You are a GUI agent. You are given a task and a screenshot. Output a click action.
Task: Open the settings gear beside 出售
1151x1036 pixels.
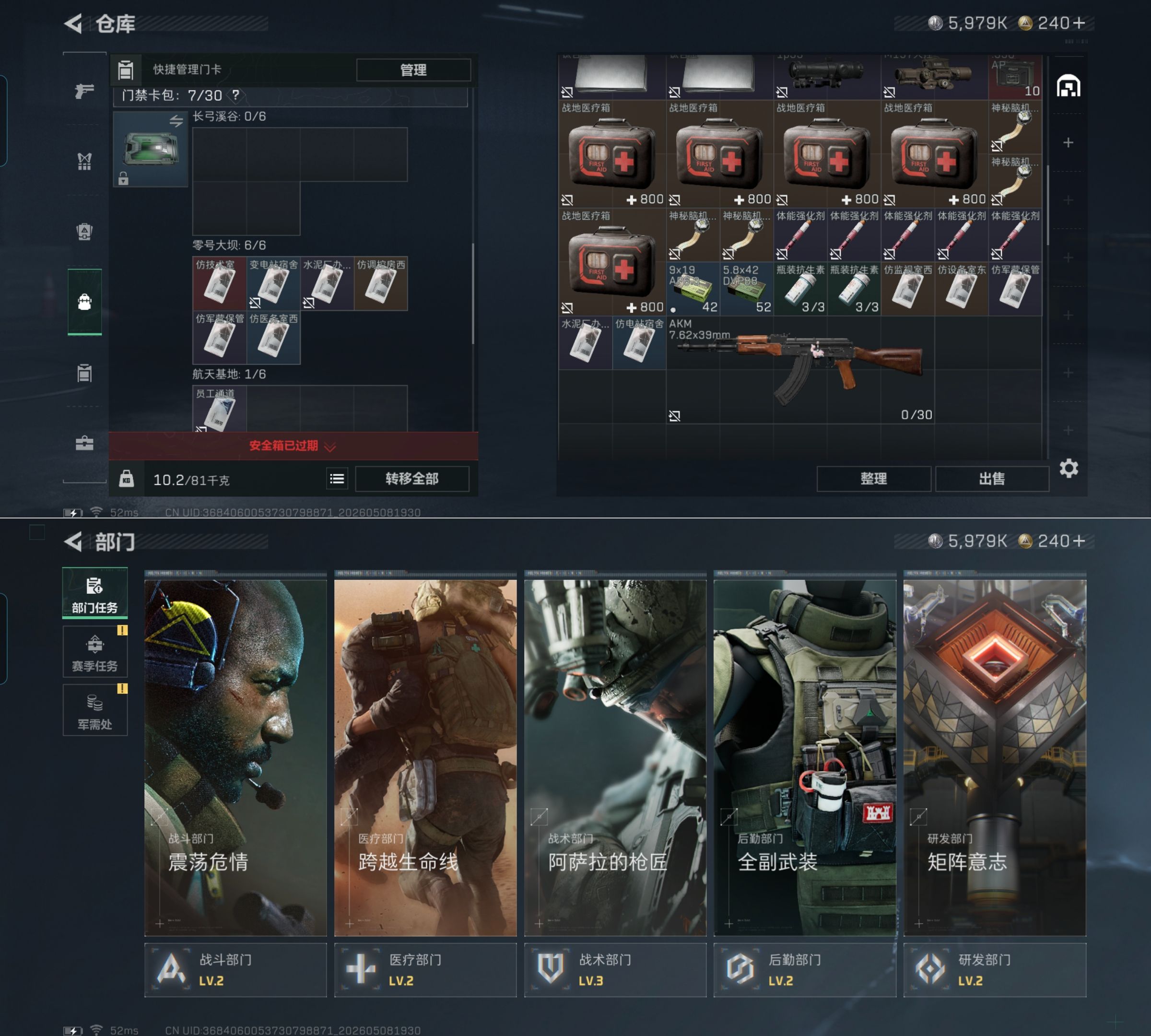click(x=1069, y=469)
